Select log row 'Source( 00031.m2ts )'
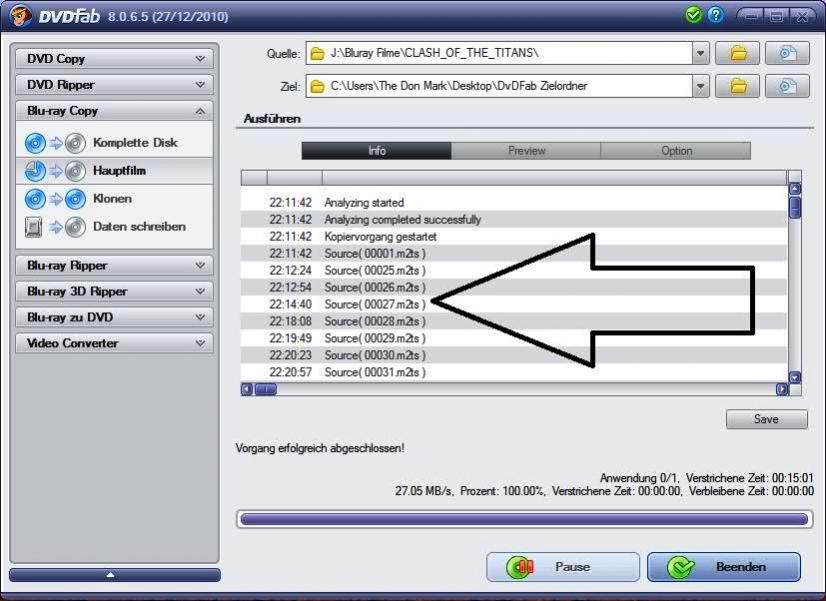 [514, 372]
